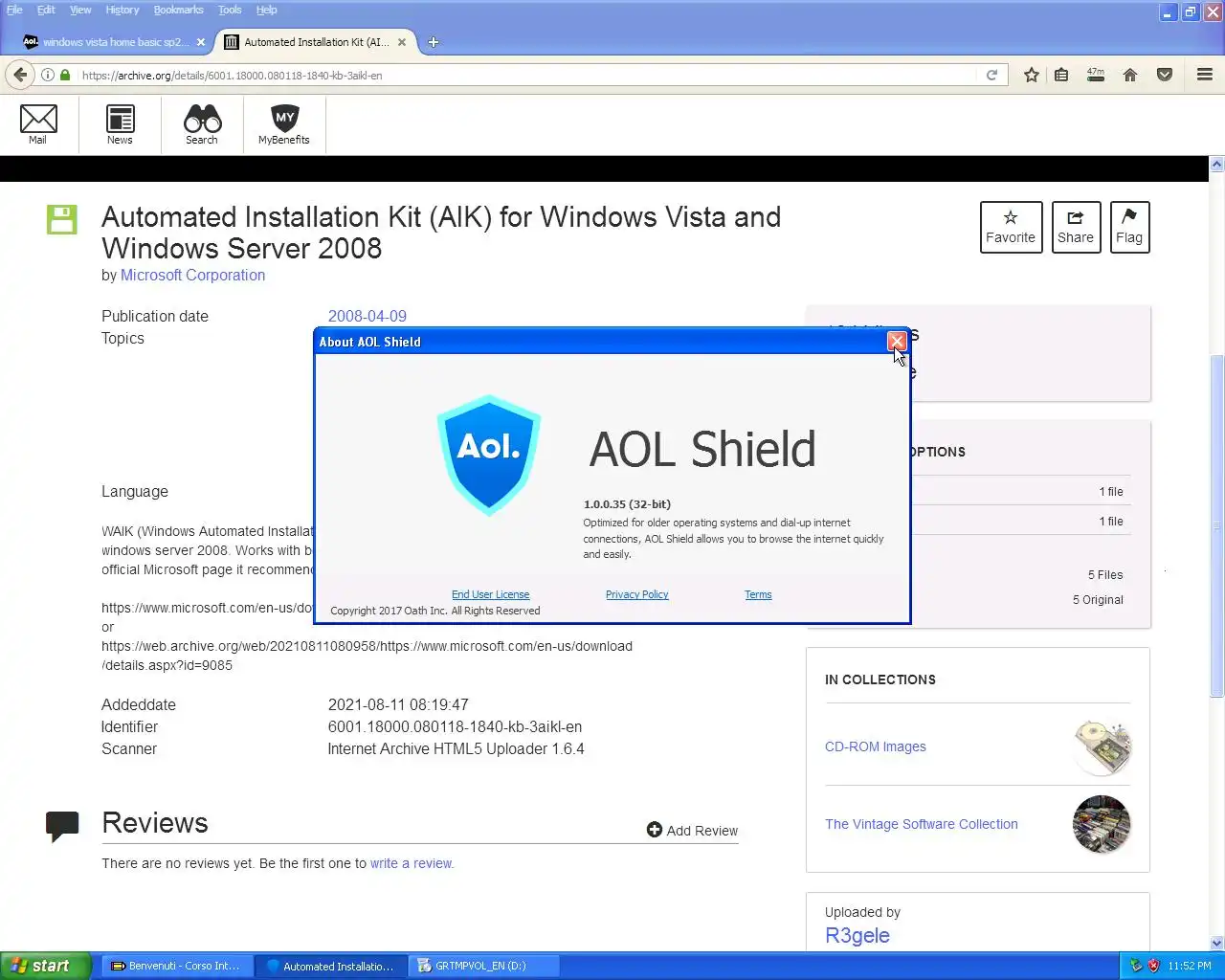The image size is (1225, 980).
Task: Open the CD-ROM Images collection link
Action: tap(876, 746)
